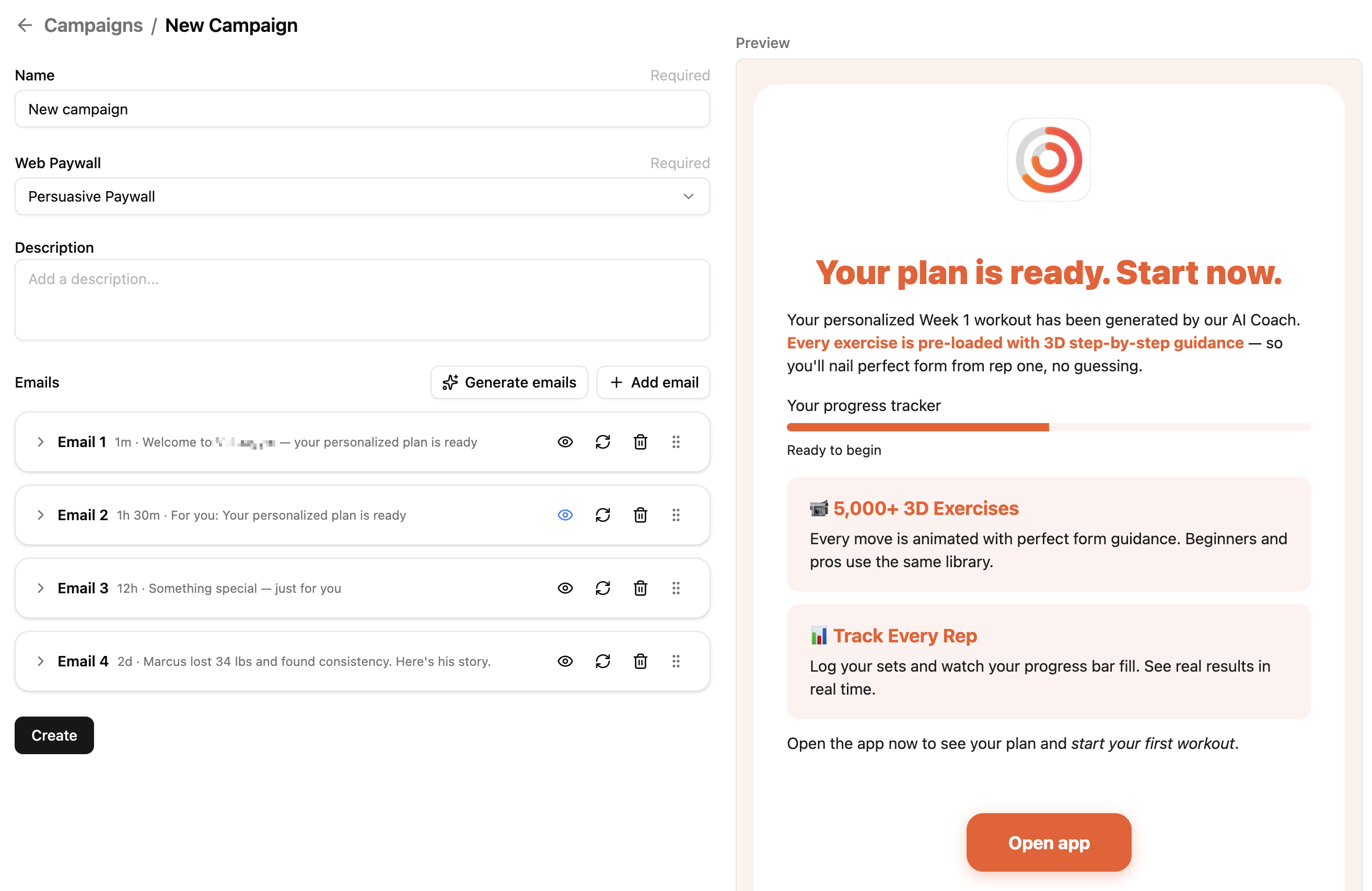The image size is (1372, 891).
Task: Regenerate Email 3 with refresh icon
Action: 602,588
